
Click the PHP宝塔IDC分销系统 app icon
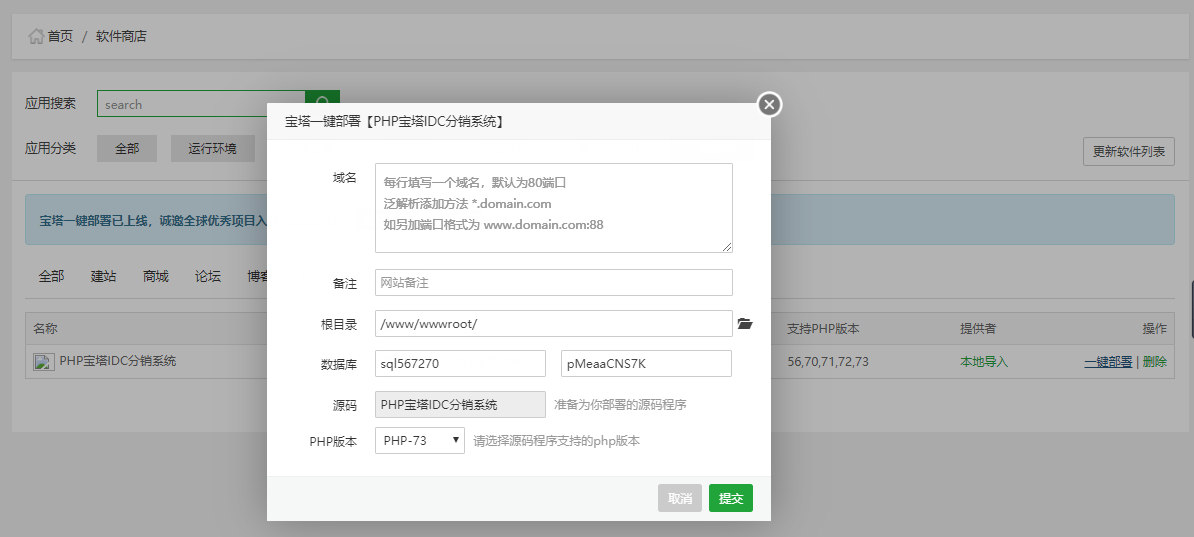[x=41, y=362]
